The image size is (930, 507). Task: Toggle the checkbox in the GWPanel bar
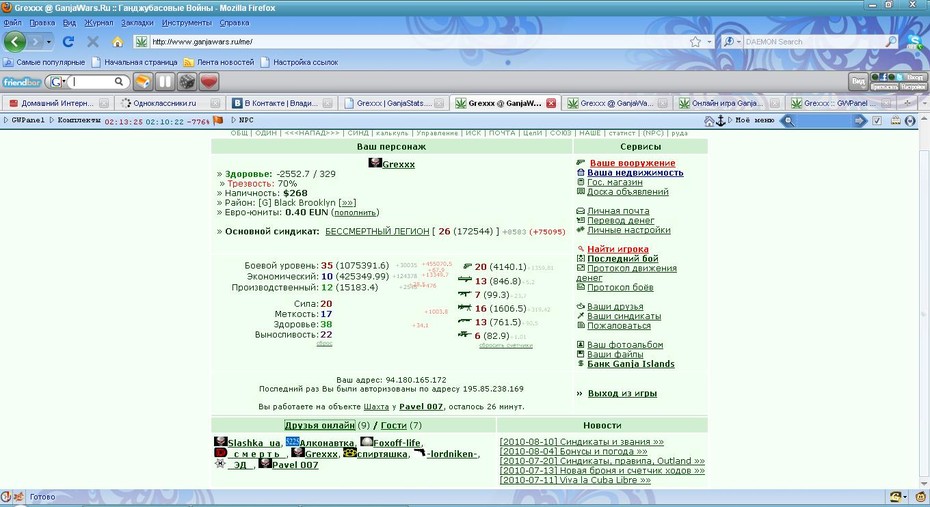click(x=877, y=121)
